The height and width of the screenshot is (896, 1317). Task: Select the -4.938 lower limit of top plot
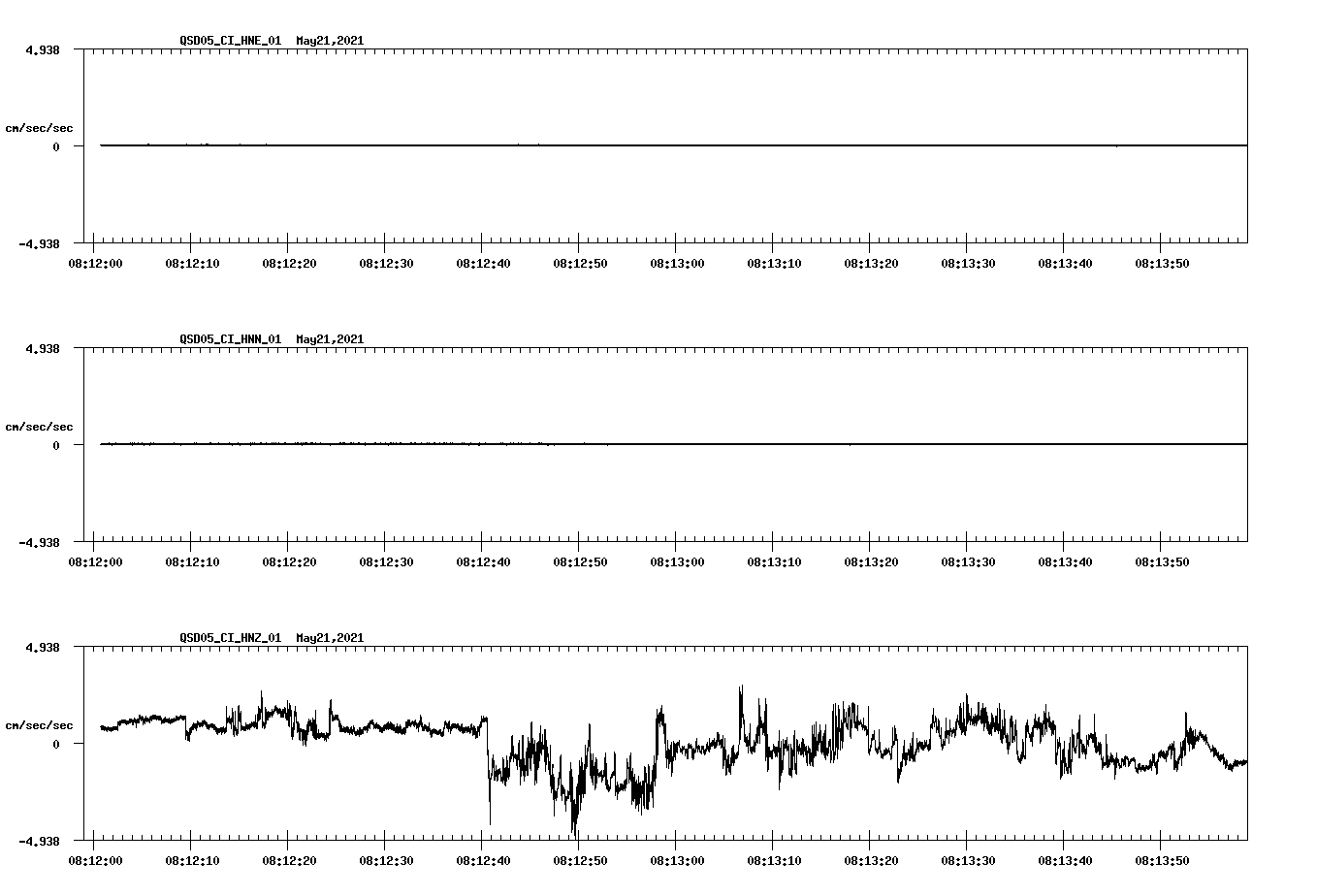(x=39, y=243)
